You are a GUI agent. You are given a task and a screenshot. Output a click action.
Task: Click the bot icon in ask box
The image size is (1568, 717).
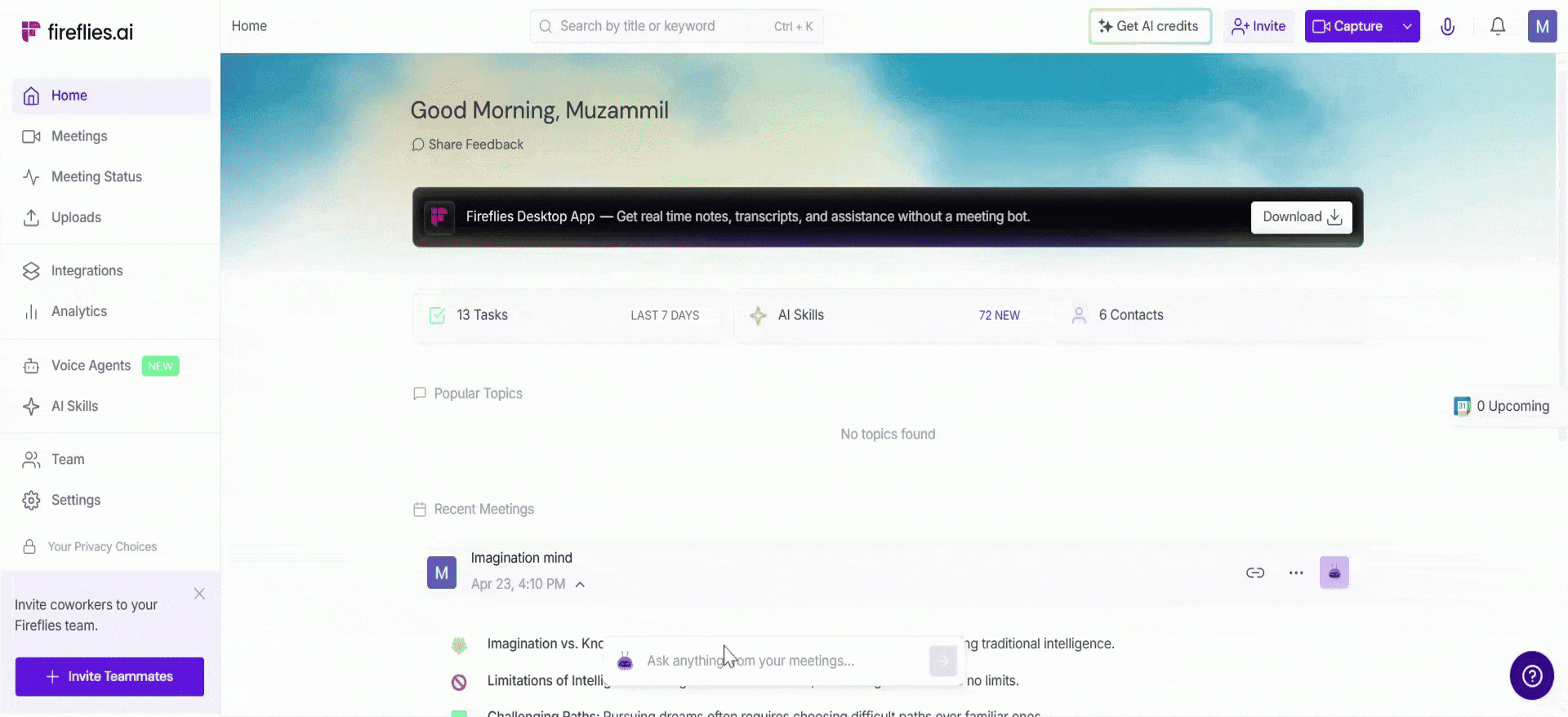(x=625, y=661)
